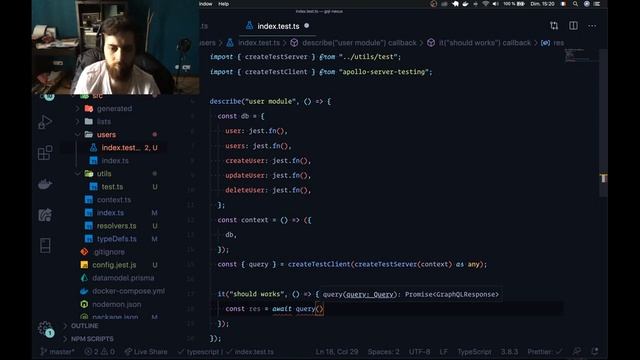Open config.jest.js file
This screenshot has height=360, width=640.
click(x=114, y=265)
